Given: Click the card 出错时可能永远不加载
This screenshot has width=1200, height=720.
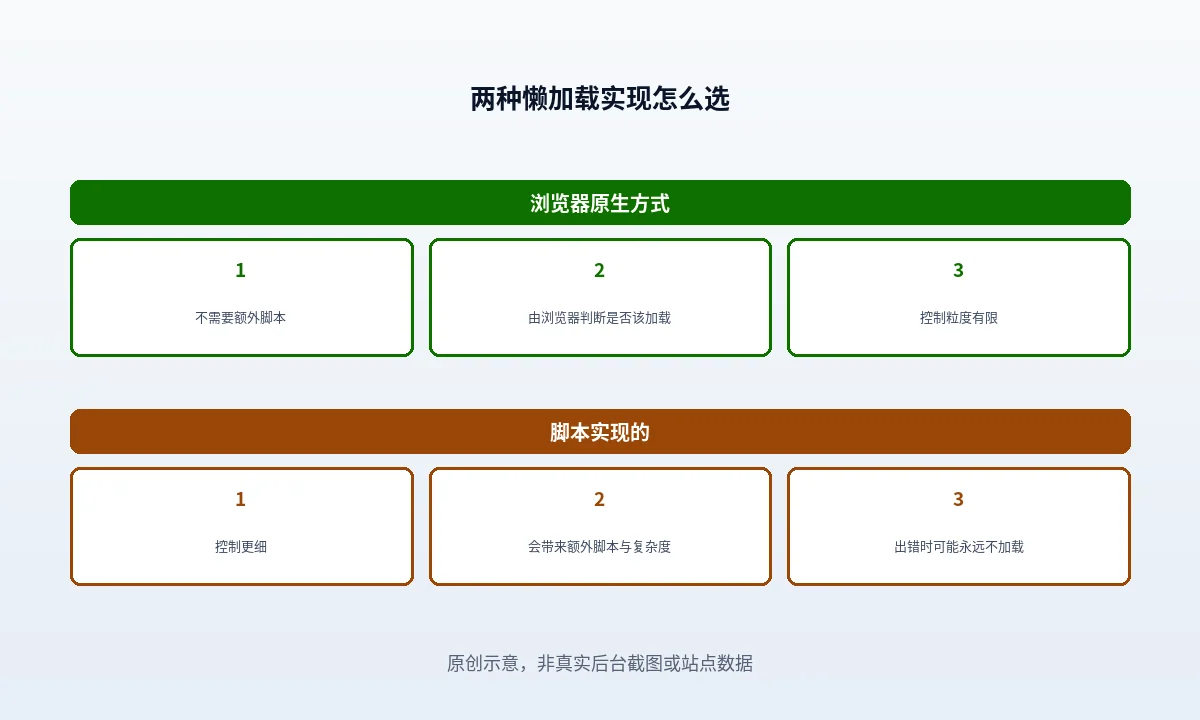Looking at the screenshot, I should 959,526.
